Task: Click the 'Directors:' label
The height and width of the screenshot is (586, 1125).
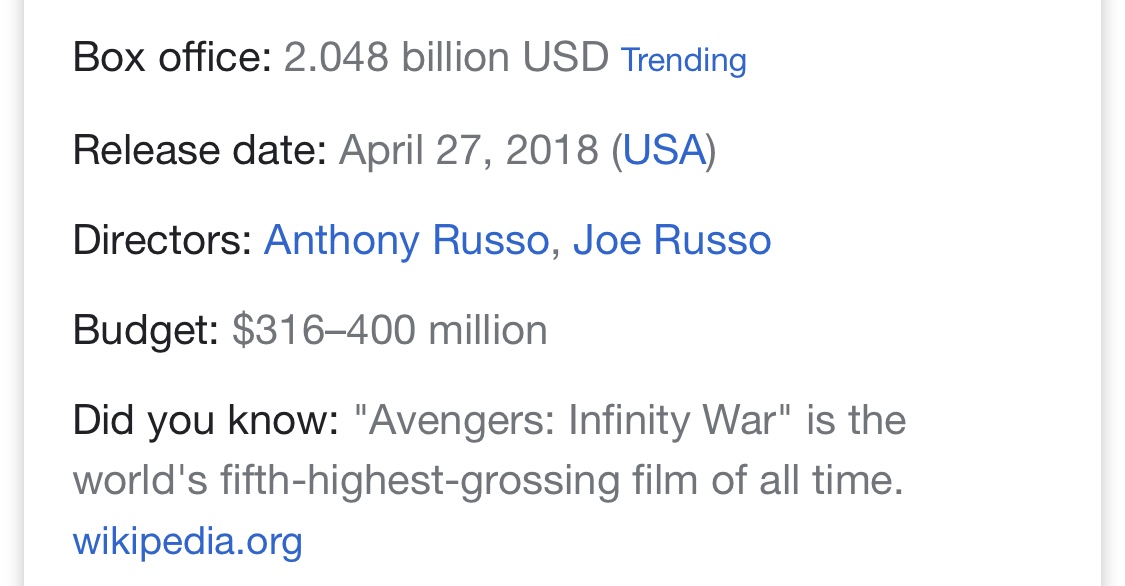Action: click(162, 240)
